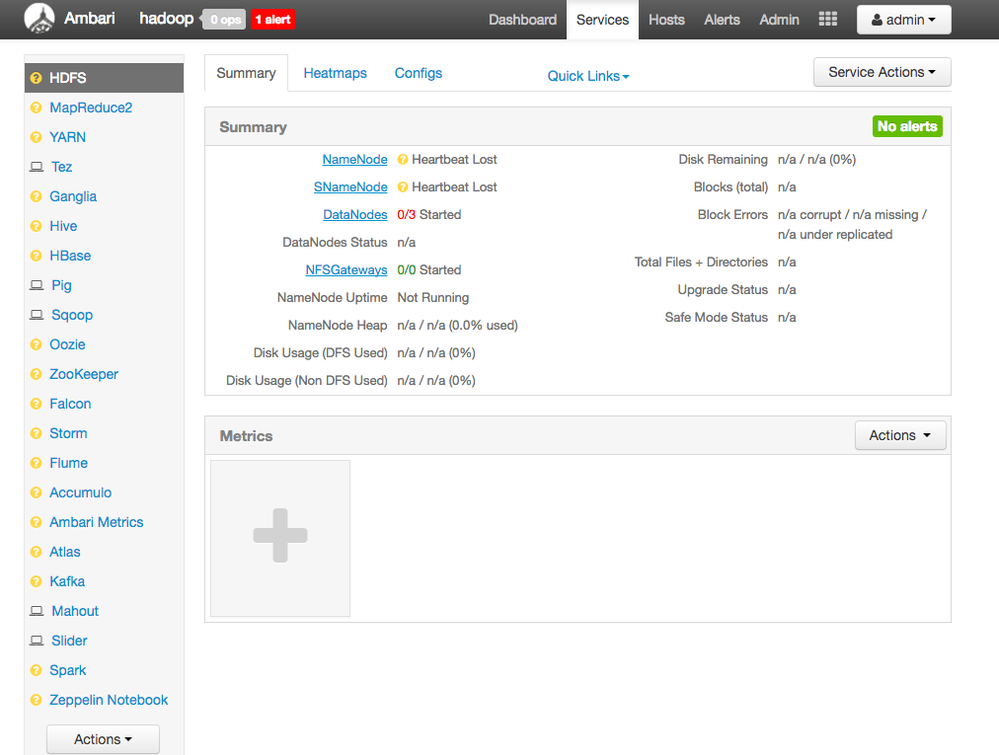Open the admin user dropdown
This screenshot has width=999, height=755.
pyautogui.click(x=903, y=20)
